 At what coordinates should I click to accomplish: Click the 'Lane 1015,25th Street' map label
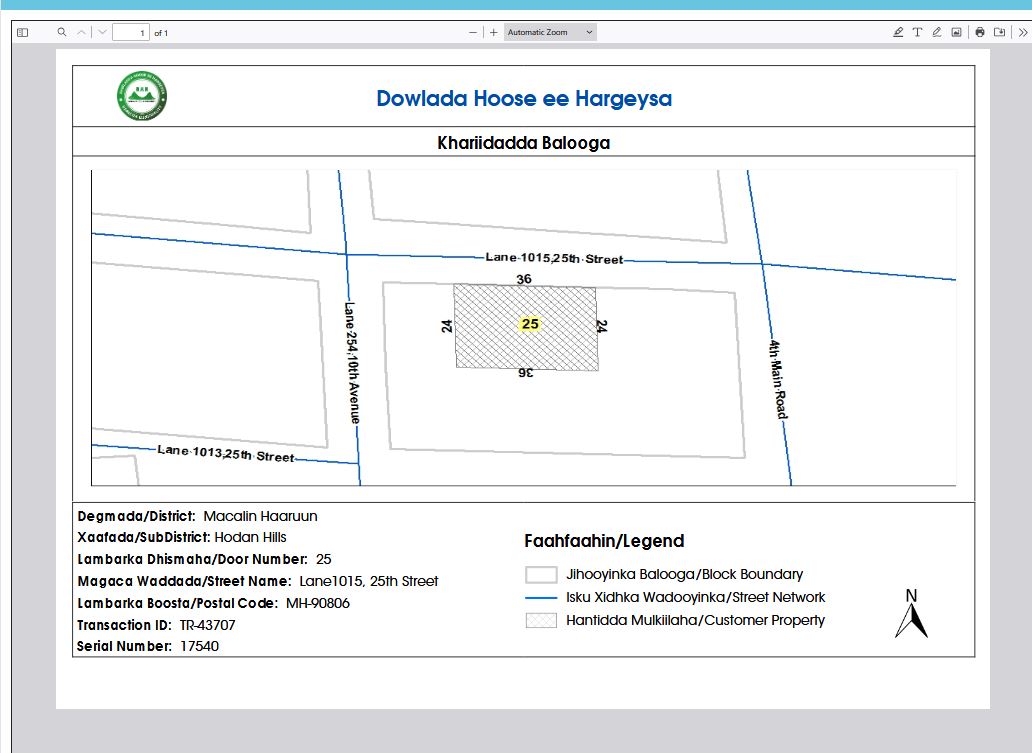554,258
